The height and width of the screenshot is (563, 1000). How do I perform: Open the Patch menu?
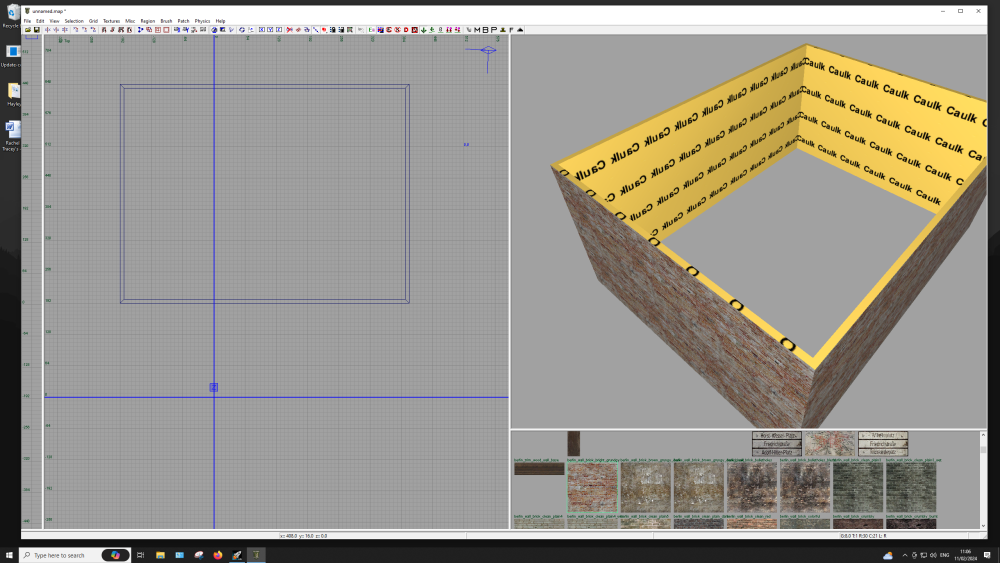(184, 21)
